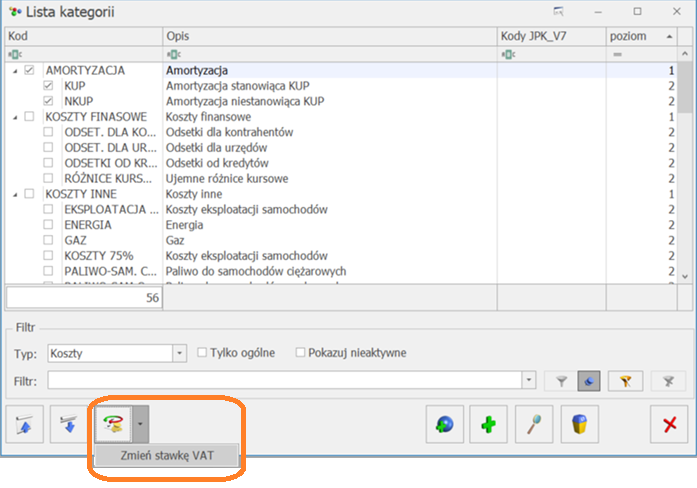The height and width of the screenshot is (488, 697).
Task: Uncheck the NKUP subcategory checkbox
Action: (x=48, y=101)
